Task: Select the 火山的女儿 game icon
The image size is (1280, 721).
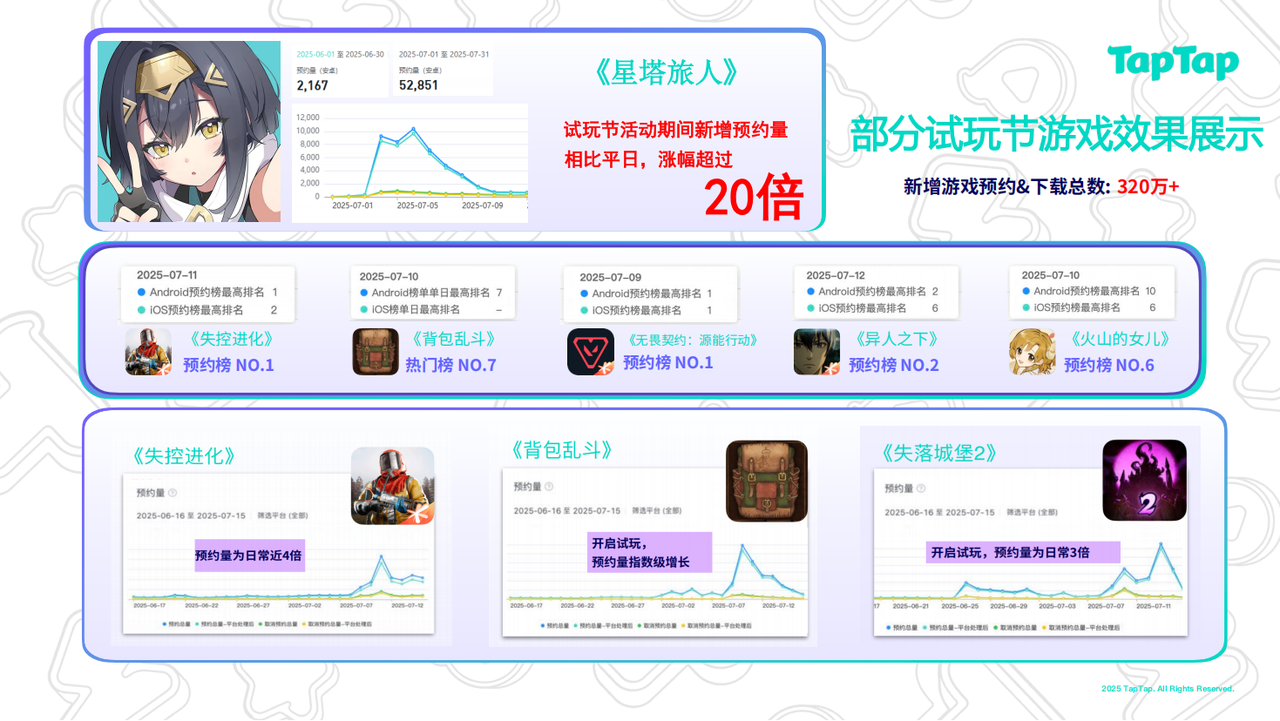Action: (x=1031, y=352)
